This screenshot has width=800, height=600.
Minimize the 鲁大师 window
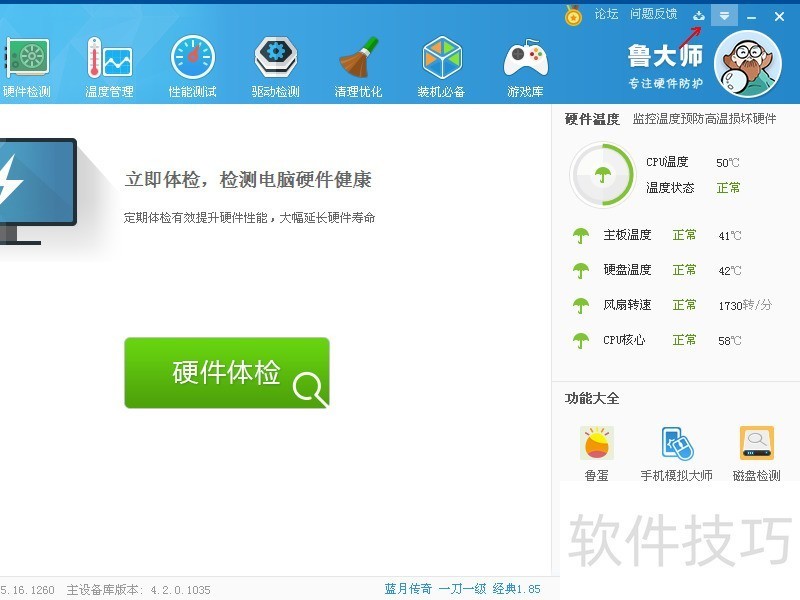pyautogui.click(x=752, y=17)
